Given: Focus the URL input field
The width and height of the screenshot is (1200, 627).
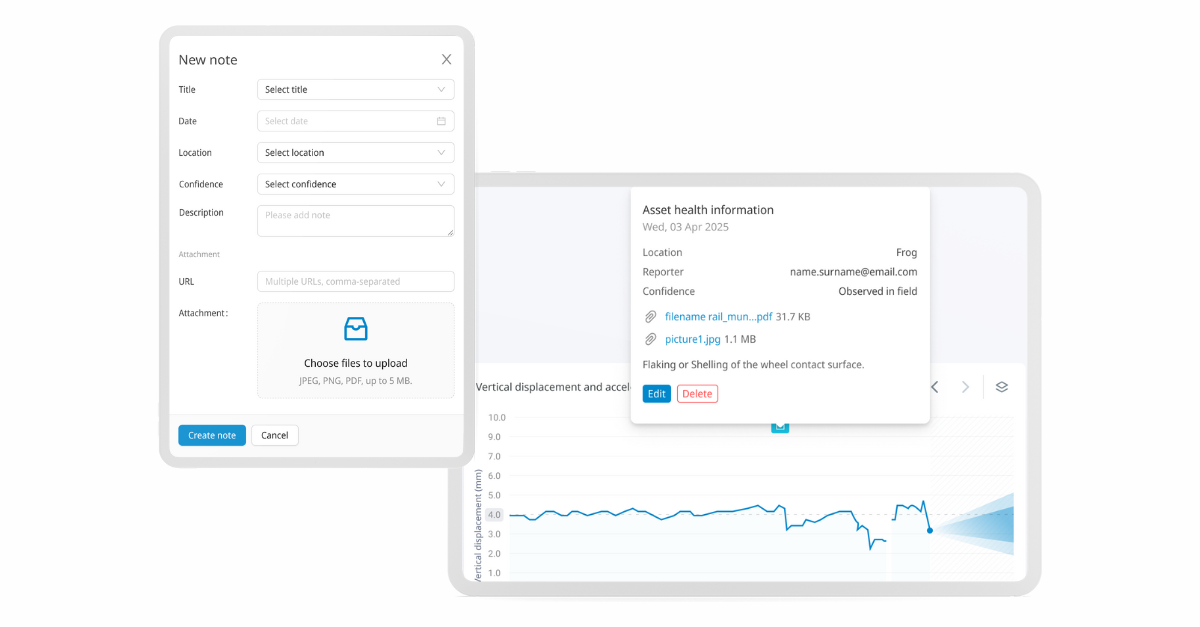Looking at the screenshot, I should [x=355, y=282].
